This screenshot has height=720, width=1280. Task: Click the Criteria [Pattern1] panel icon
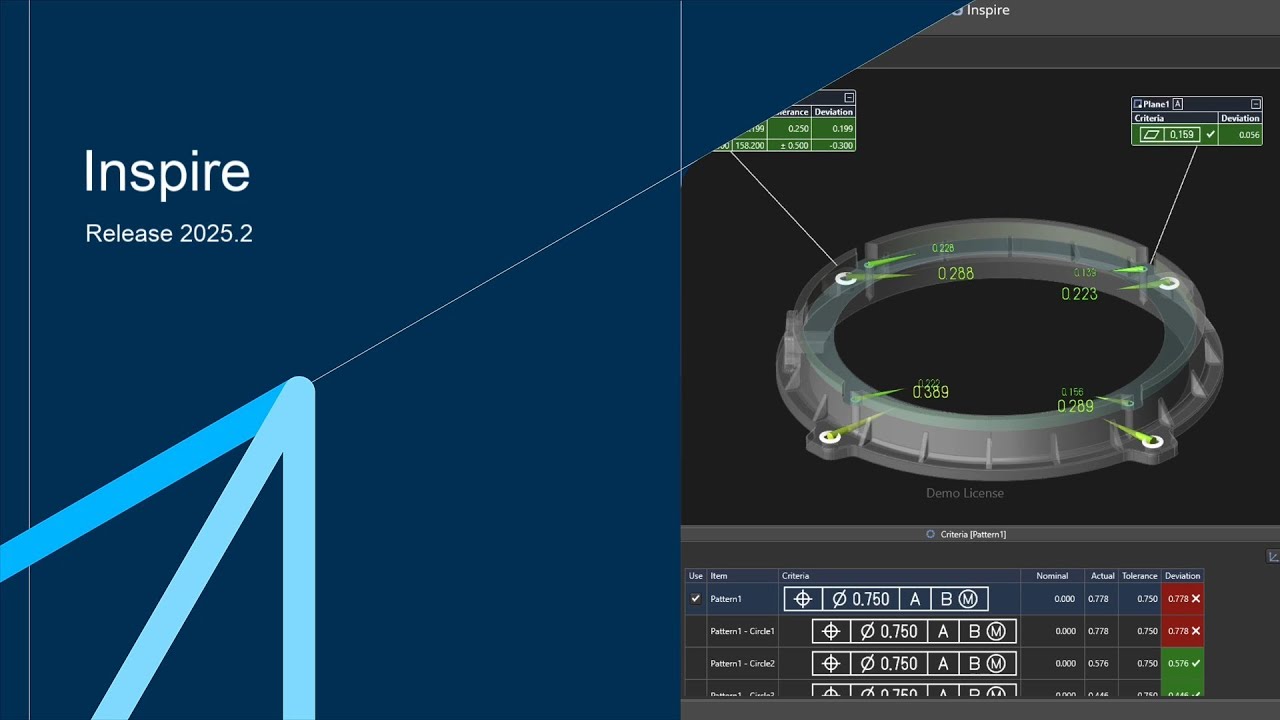(932, 534)
